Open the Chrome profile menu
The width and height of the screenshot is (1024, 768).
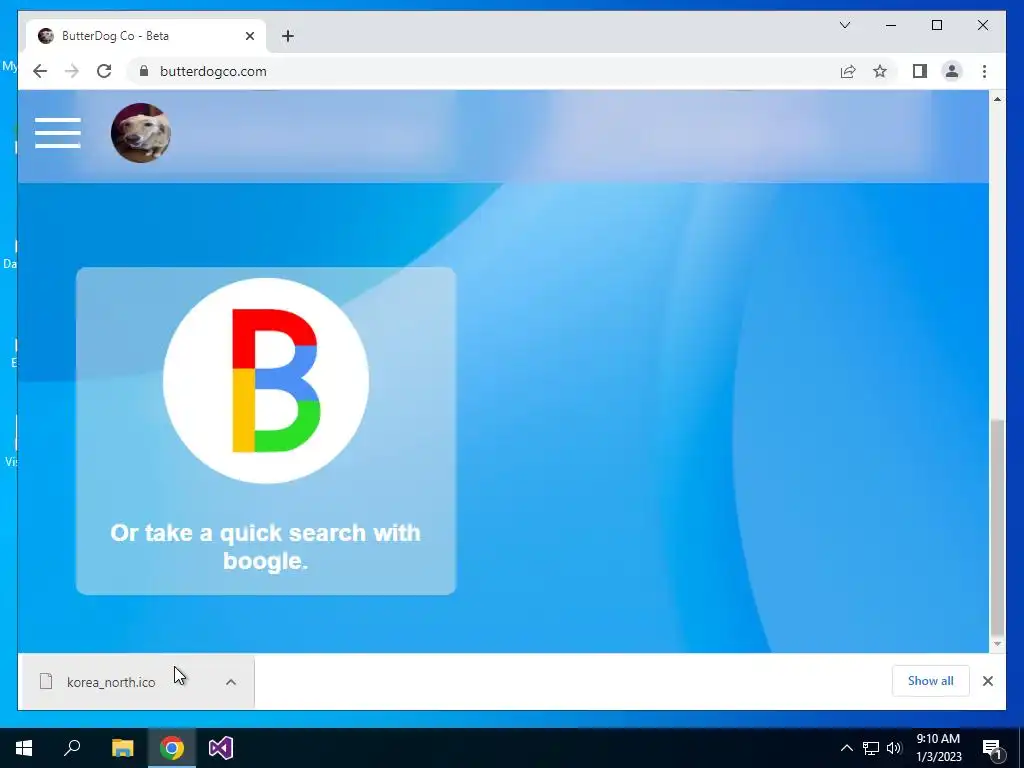[952, 71]
